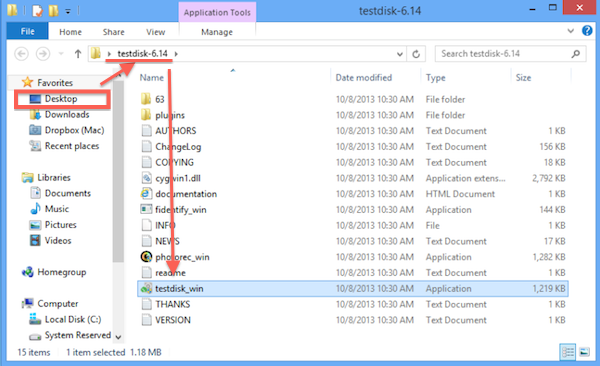
Task: Open System Reserved drive in navigation pane
Action: [x=78, y=335]
